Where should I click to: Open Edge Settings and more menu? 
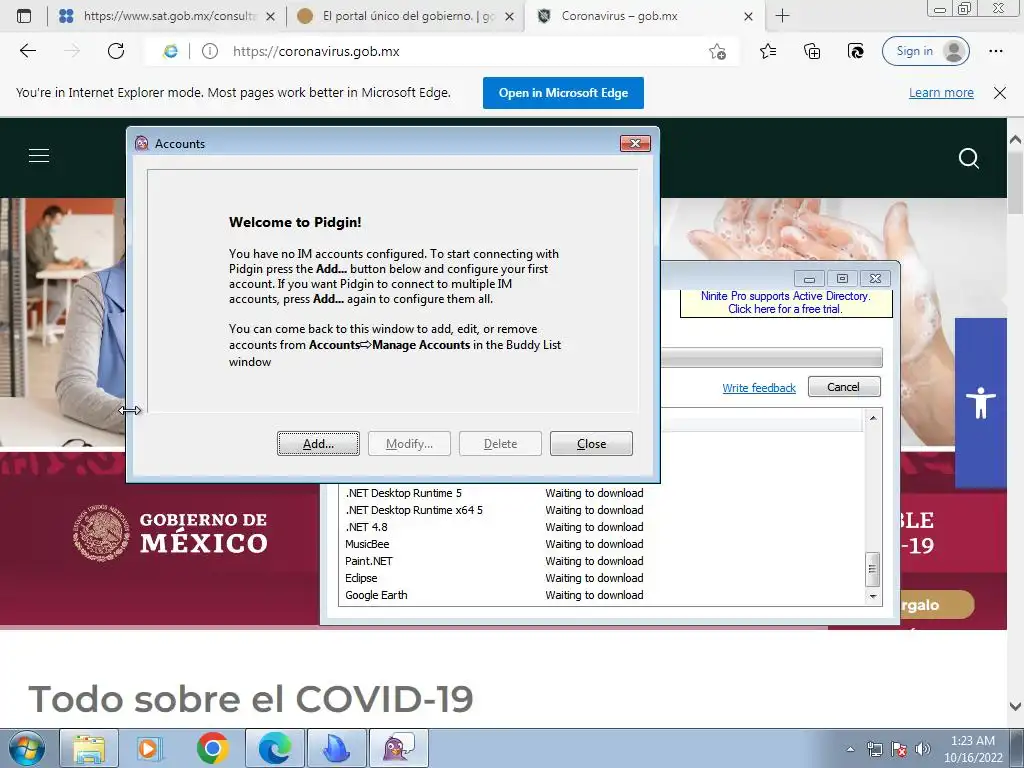point(995,51)
